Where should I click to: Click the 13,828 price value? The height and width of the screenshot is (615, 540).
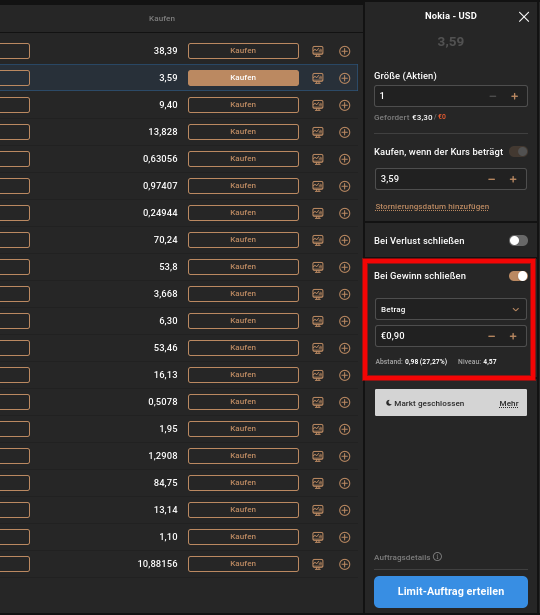[x=163, y=132]
